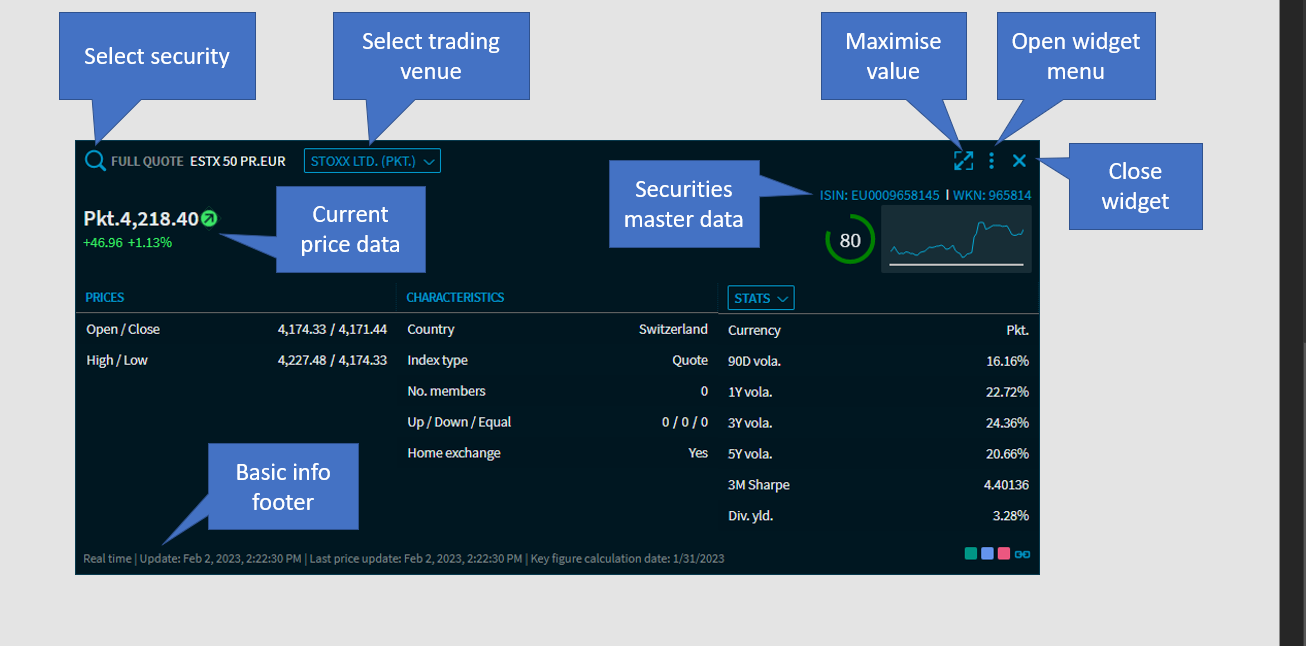This screenshot has height=646, width=1306.
Task: Select the pink color swatch
Action: click(1003, 553)
